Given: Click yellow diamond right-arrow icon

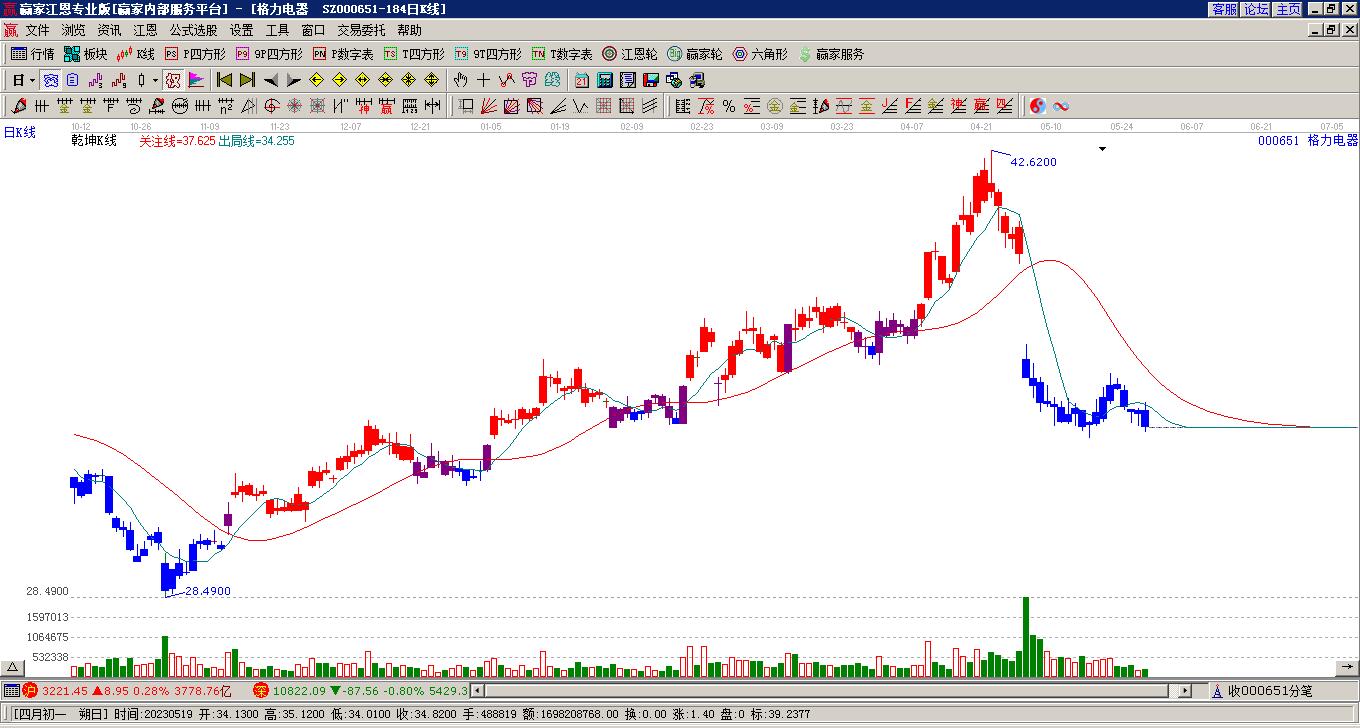Looking at the screenshot, I should (339, 80).
